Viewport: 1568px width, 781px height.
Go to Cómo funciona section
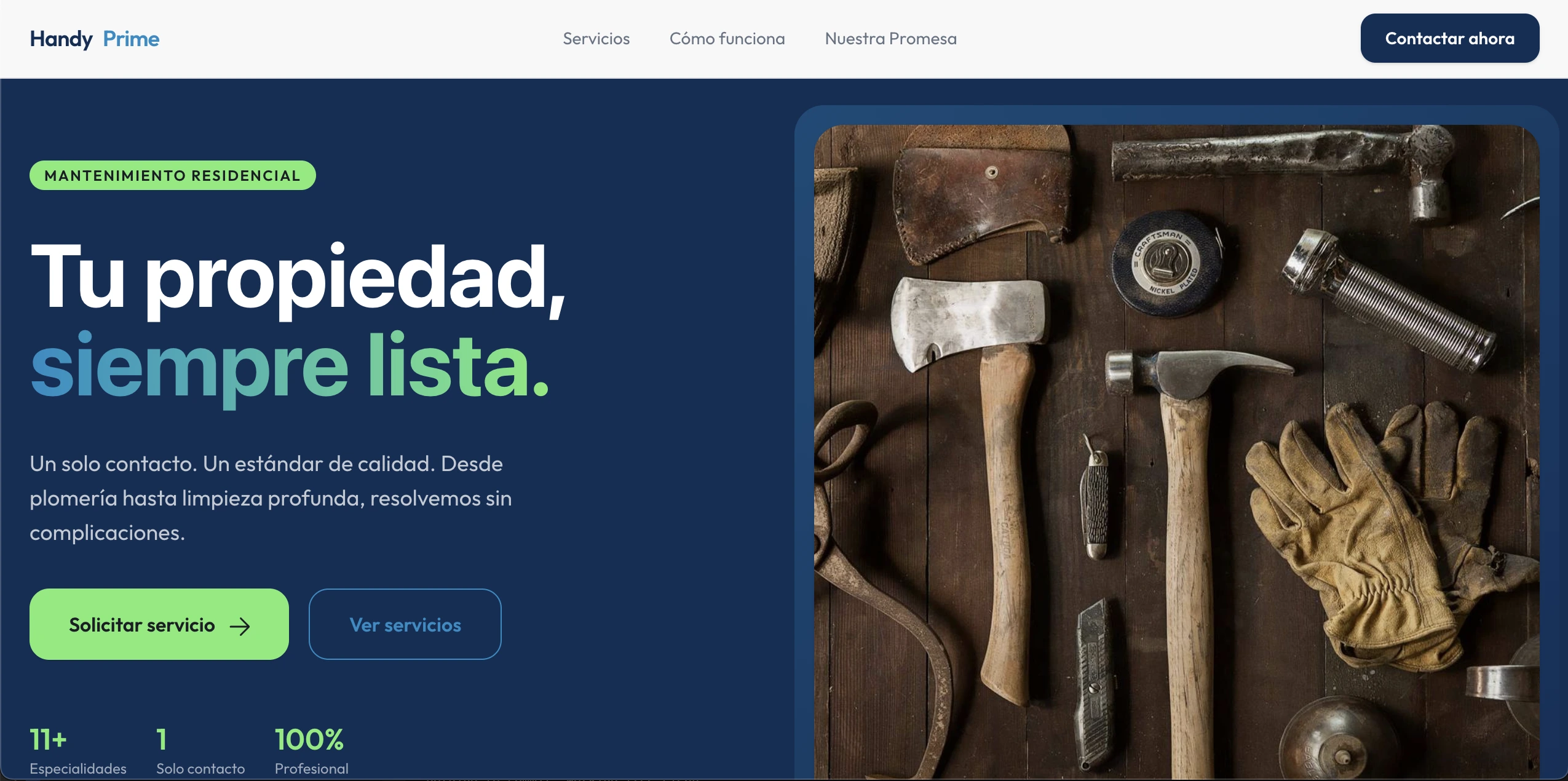(727, 39)
